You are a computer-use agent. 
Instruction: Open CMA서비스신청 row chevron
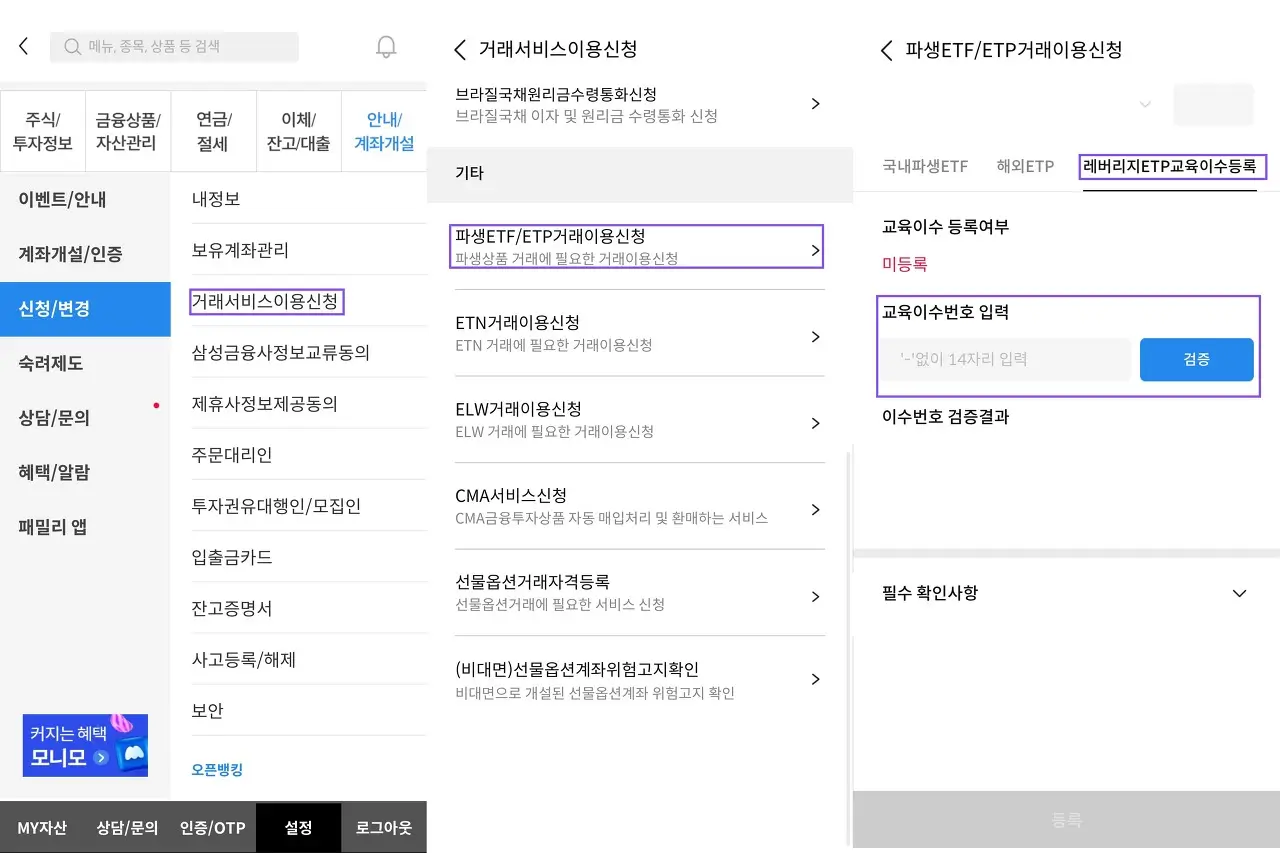(815, 509)
